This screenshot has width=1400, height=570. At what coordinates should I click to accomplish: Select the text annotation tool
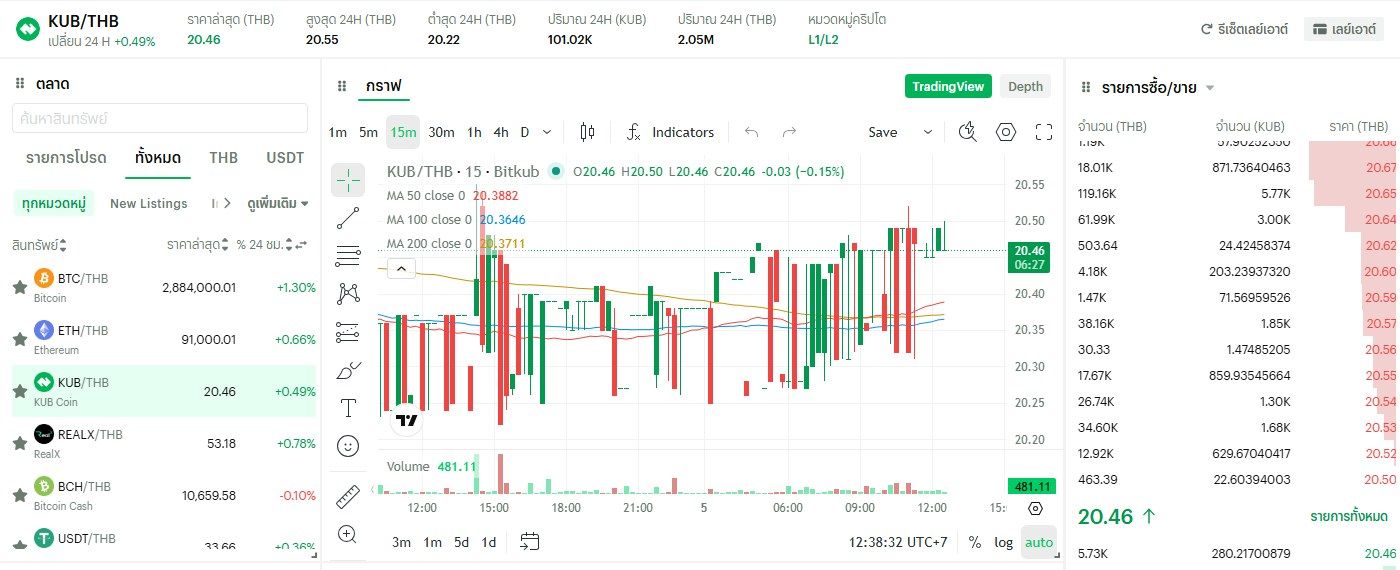click(348, 408)
